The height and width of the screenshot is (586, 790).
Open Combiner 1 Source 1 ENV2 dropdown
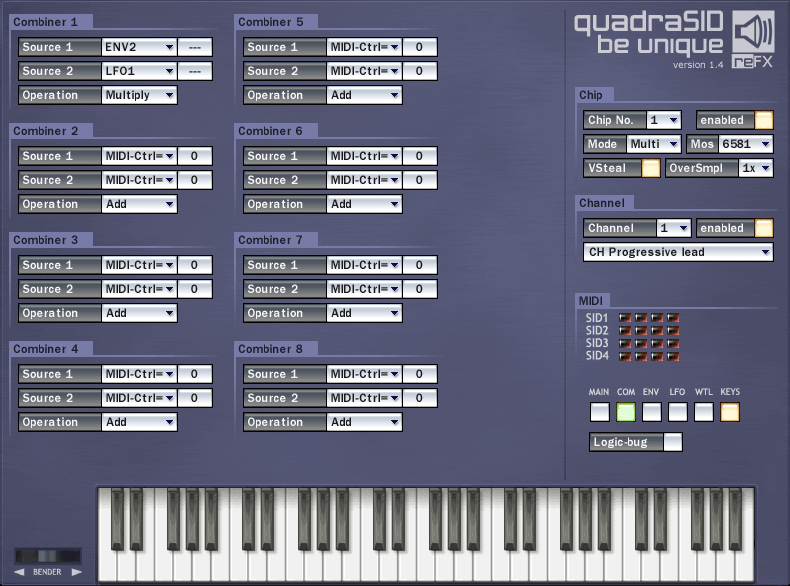[139, 47]
